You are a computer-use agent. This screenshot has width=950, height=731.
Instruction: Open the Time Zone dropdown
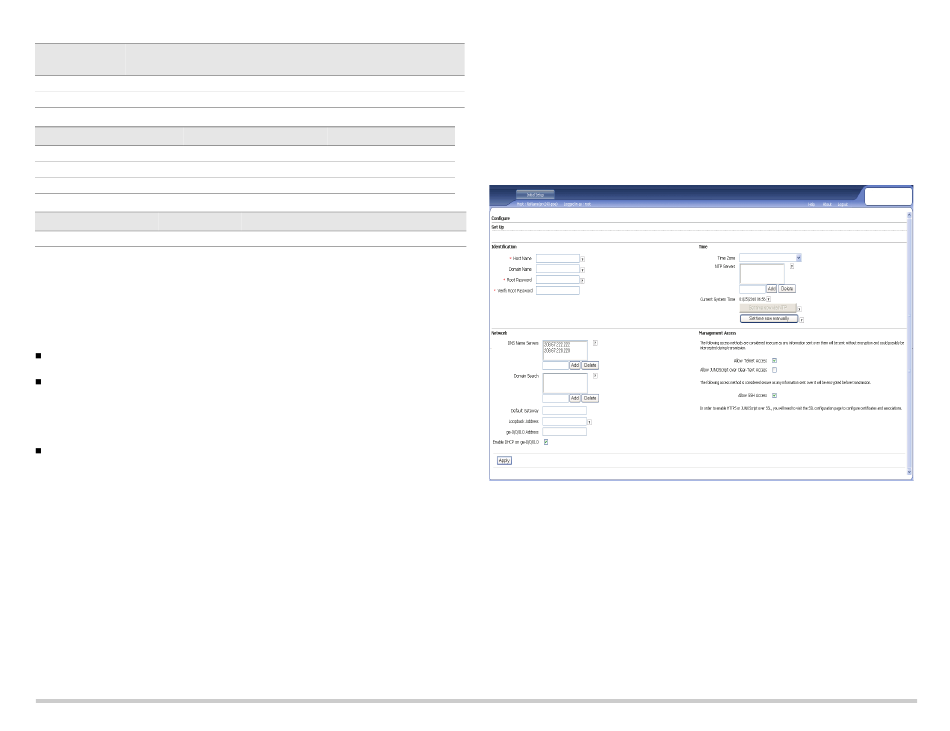coord(770,258)
